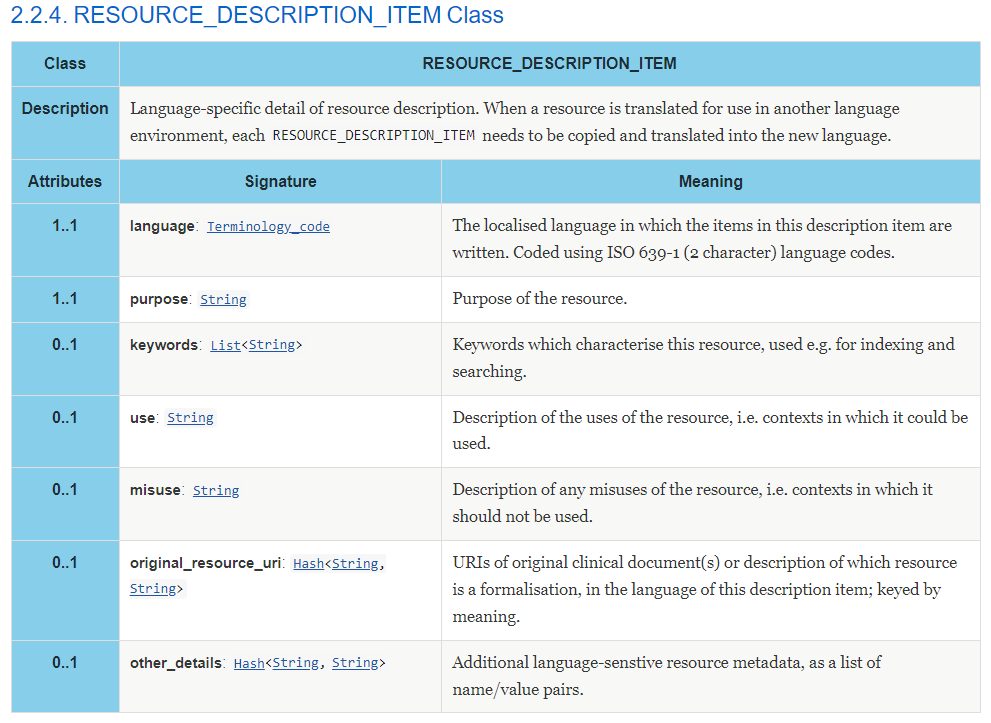Click the RESOURCE_DESCRIPTION_ITEM table header cell
The image size is (991, 723).
coord(549,64)
